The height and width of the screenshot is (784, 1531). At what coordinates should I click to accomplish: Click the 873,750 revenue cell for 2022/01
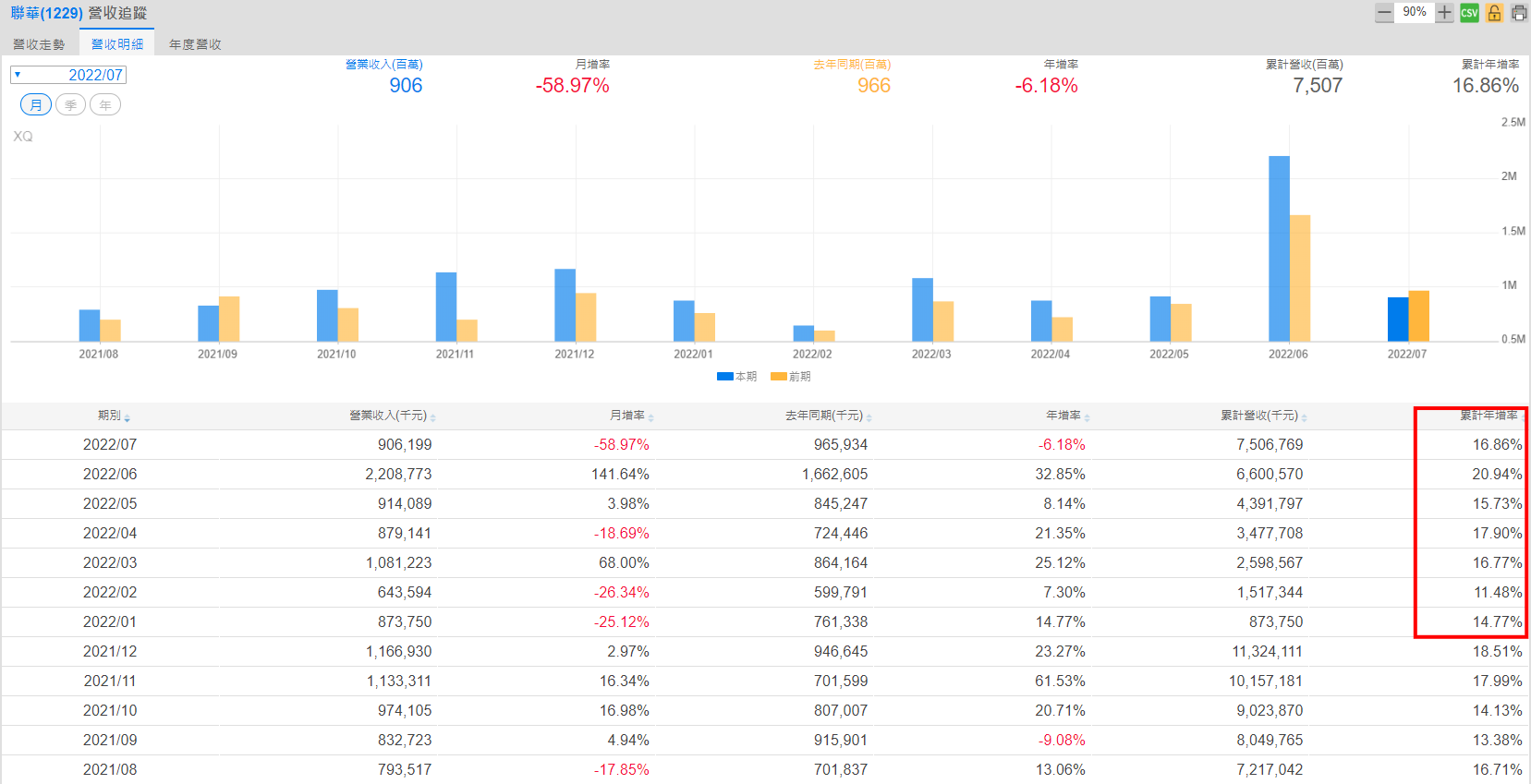405,622
